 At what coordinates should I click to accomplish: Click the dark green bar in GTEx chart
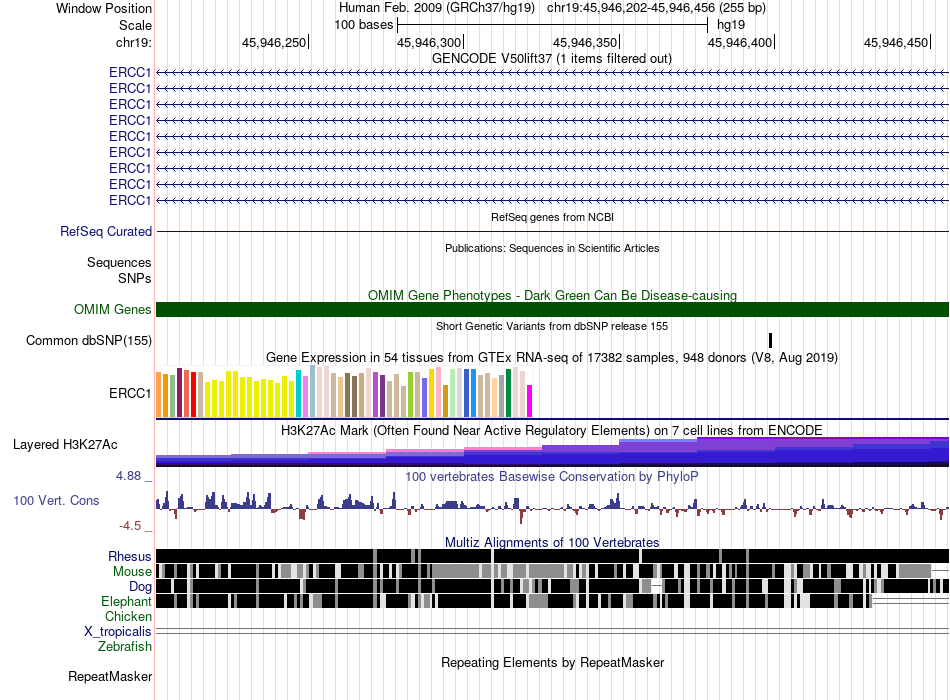[x=508, y=393]
